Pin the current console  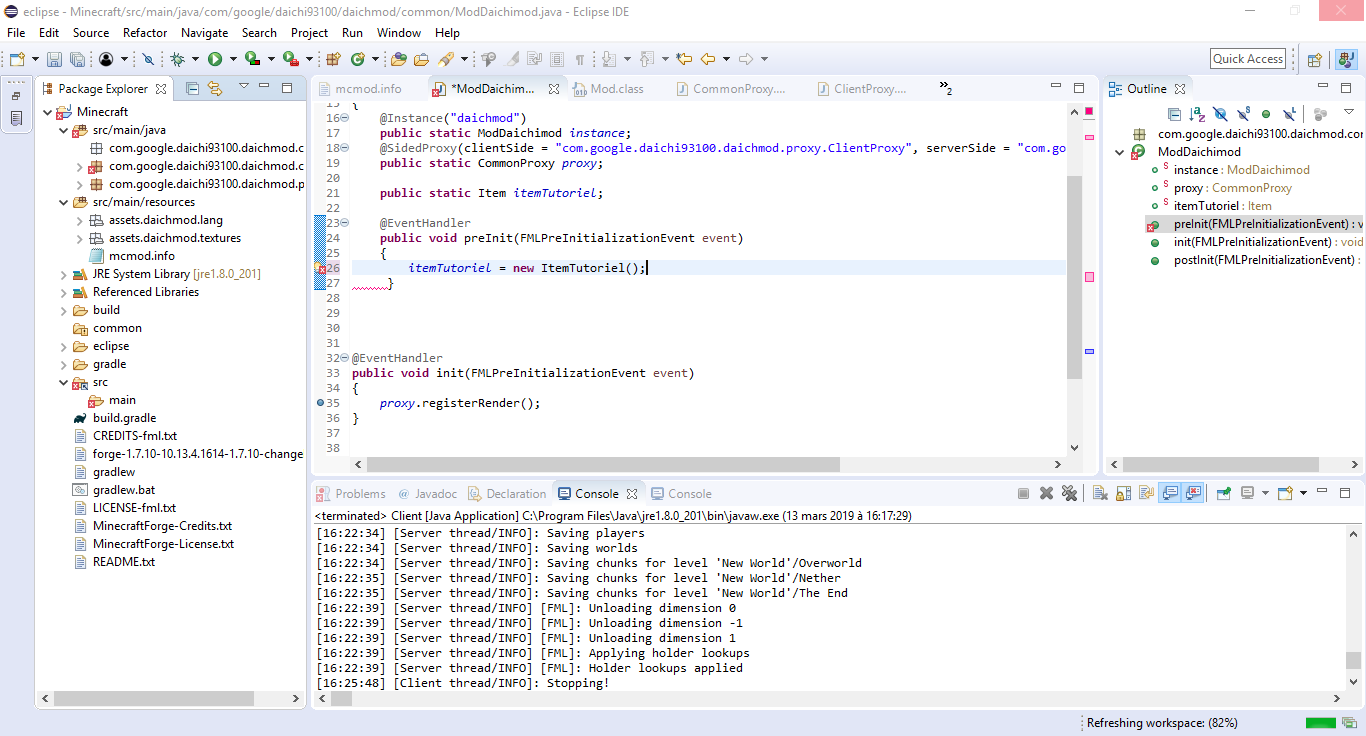pyautogui.click(x=1223, y=493)
